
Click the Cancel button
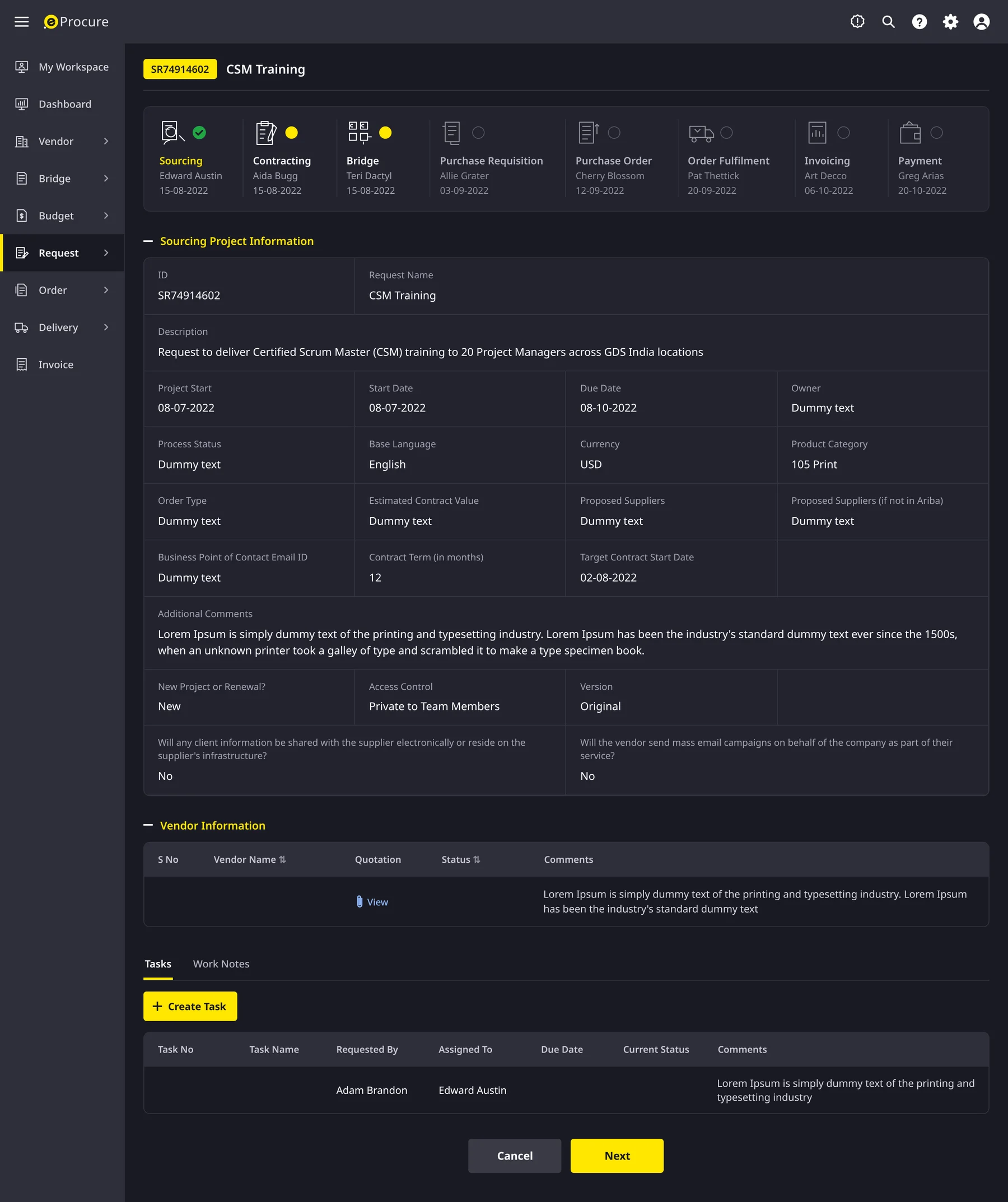click(515, 1156)
